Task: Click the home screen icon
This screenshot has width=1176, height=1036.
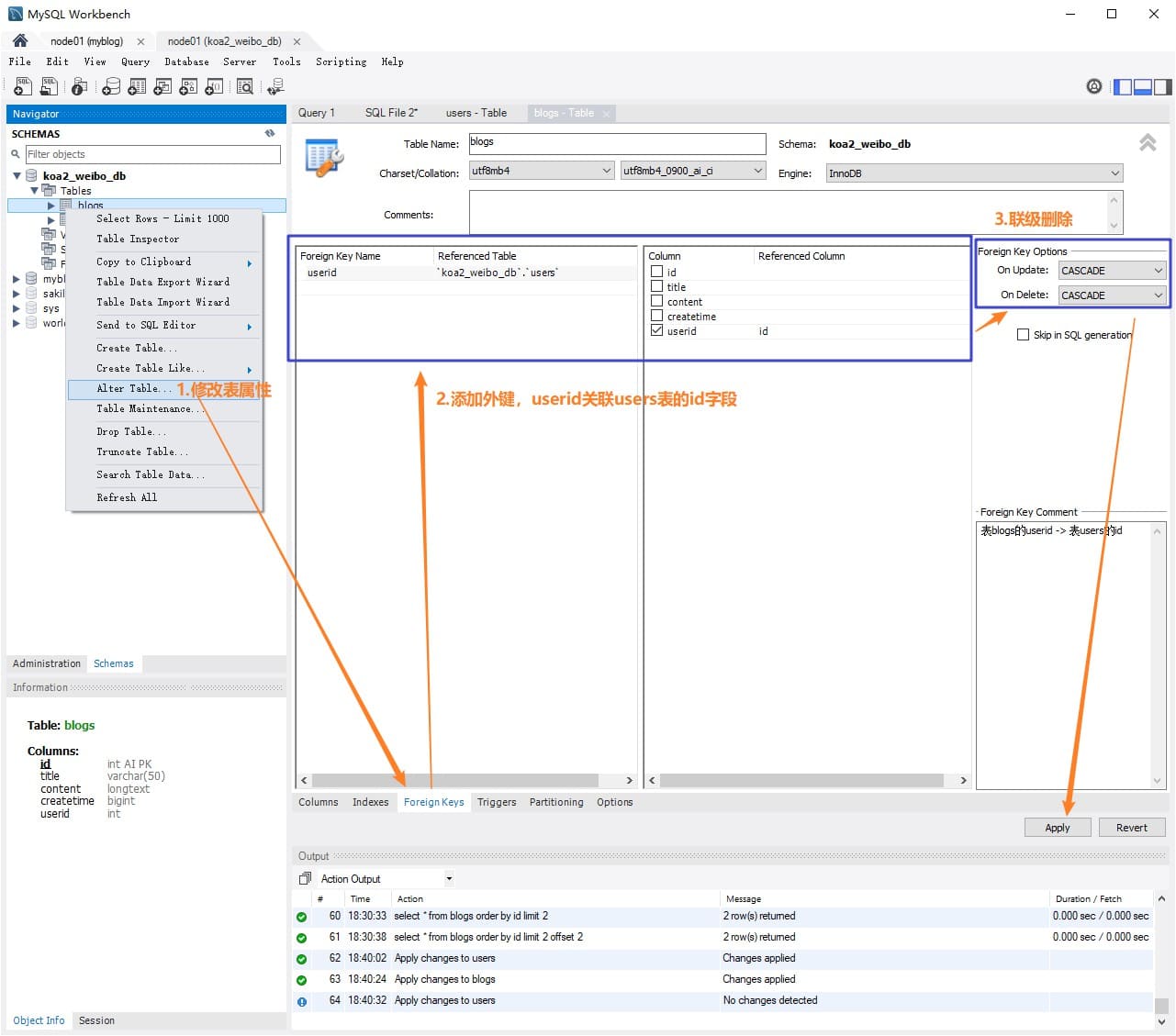Action: [20, 40]
